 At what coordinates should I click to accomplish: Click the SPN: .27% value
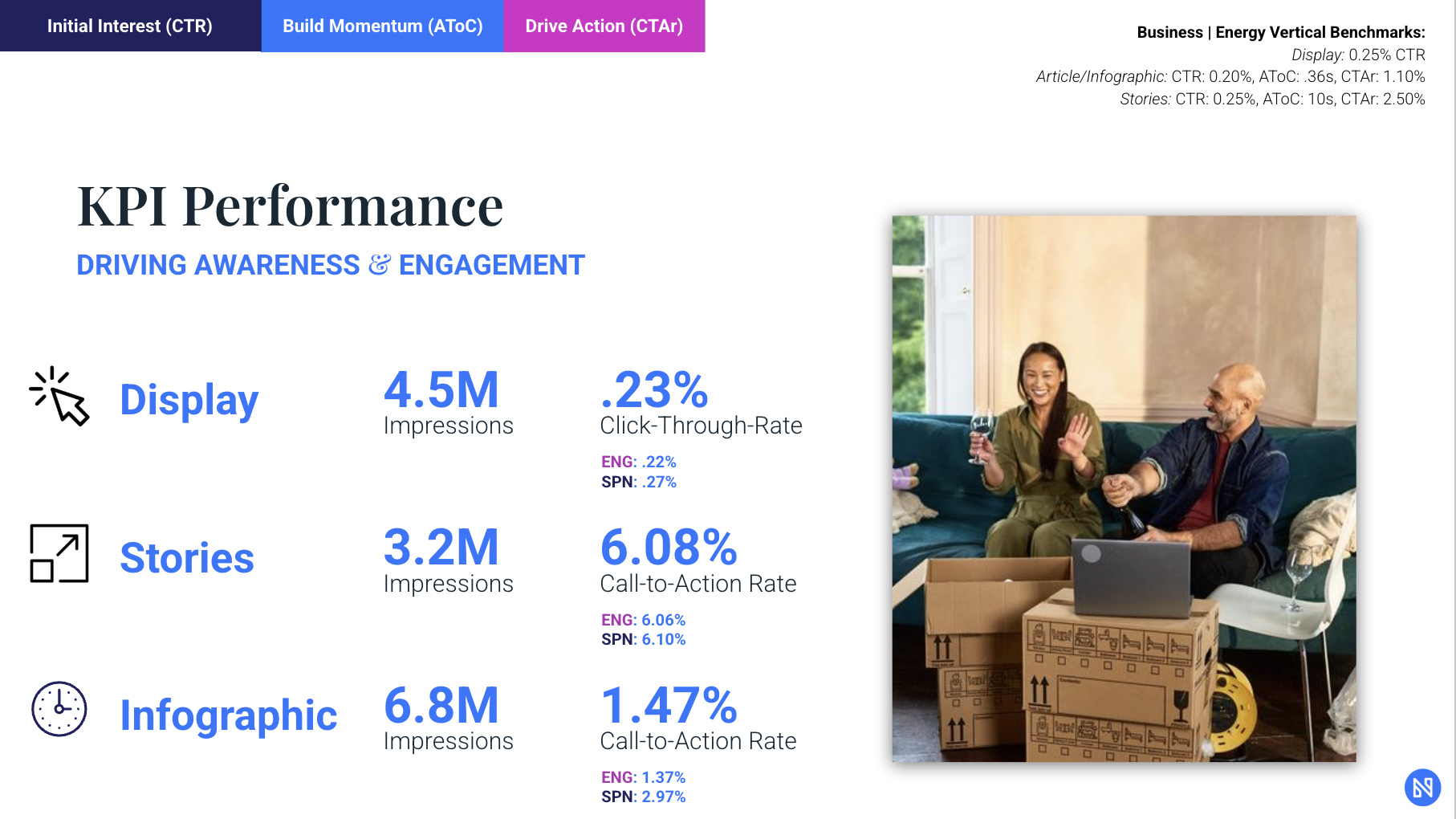tap(639, 482)
